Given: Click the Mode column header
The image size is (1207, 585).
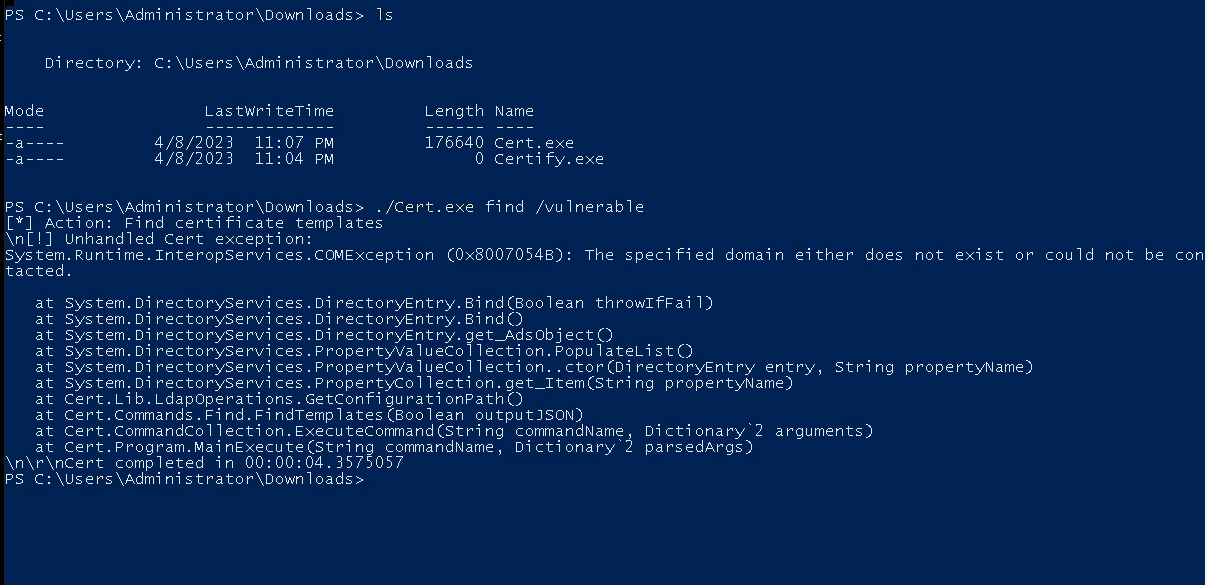Looking at the screenshot, I should click(24, 111).
